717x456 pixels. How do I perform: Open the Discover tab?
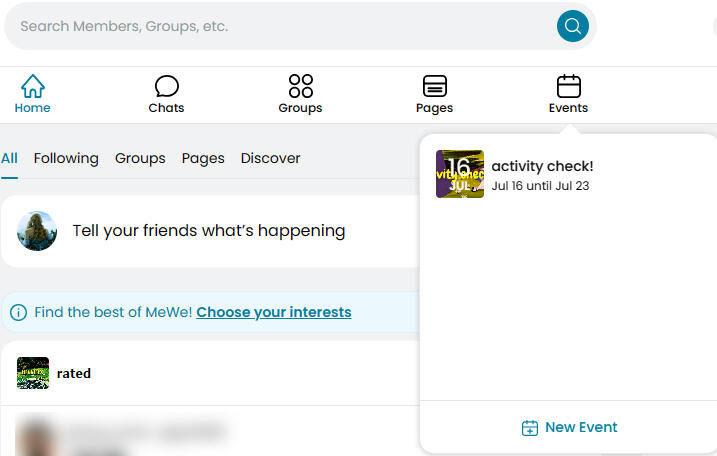coord(270,158)
